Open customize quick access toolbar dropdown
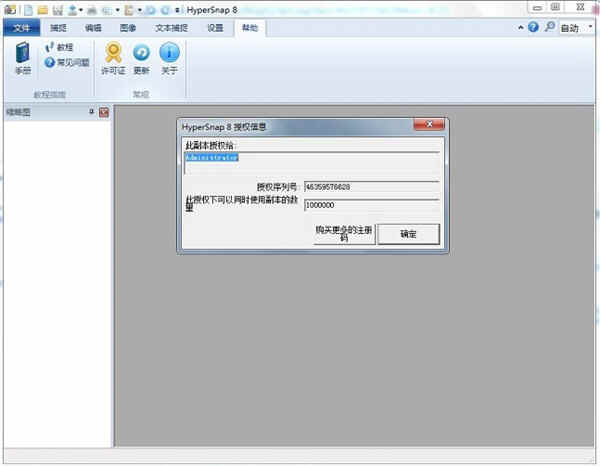 coord(177,10)
